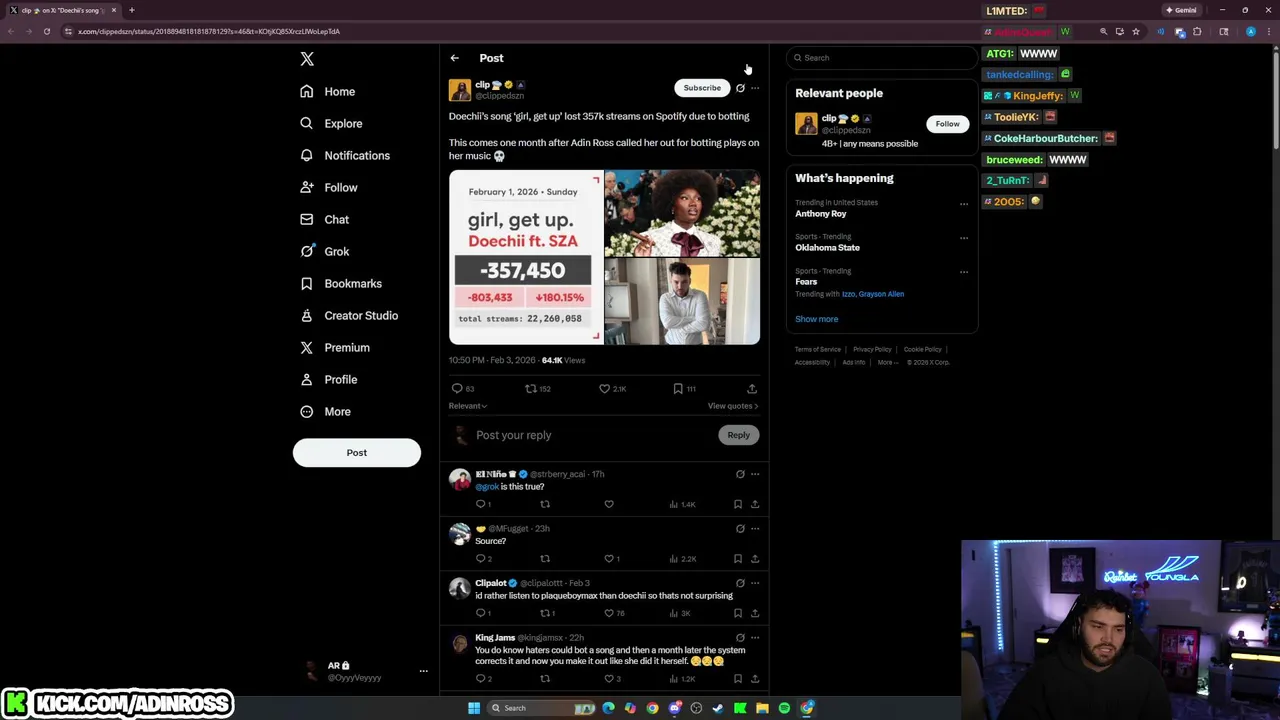The height and width of the screenshot is (720, 1280).
Task: Open the Gemini button in Chrome
Action: pyautogui.click(x=1181, y=10)
